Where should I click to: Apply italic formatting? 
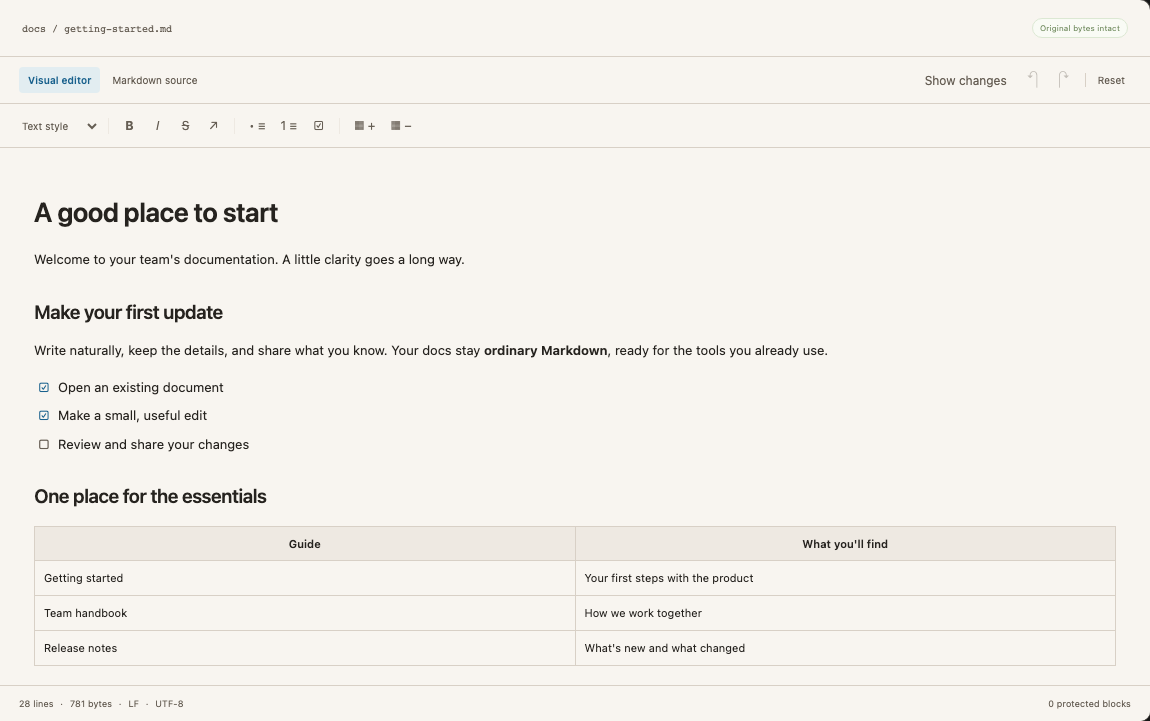[x=157, y=126]
